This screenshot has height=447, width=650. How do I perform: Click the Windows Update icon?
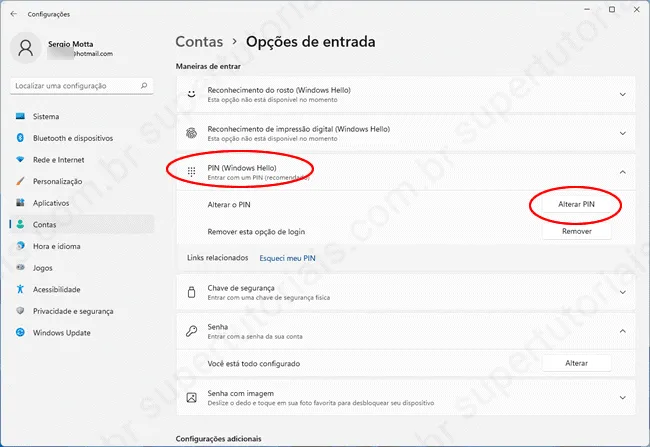click(x=20, y=332)
